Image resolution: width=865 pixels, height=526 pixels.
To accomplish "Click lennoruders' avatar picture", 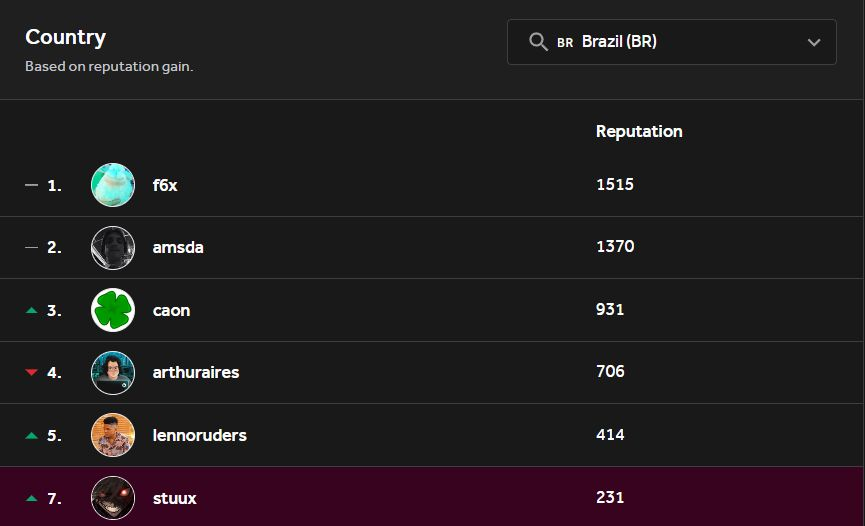I will point(113,435).
